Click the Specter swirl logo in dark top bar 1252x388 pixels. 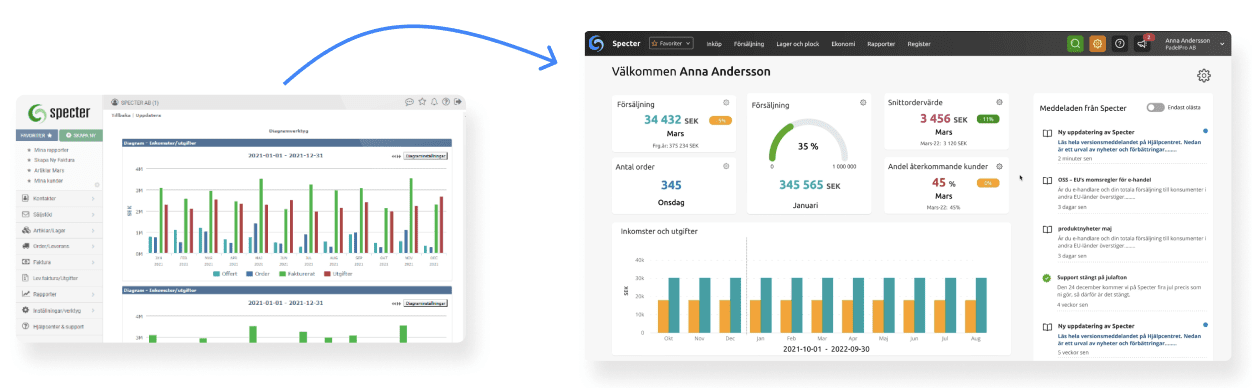pos(596,43)
